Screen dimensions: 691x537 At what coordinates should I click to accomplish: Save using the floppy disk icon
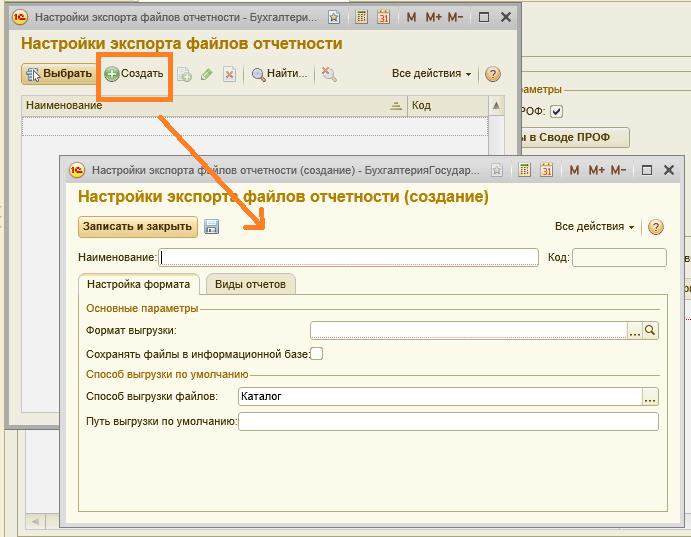coord(212,227)
